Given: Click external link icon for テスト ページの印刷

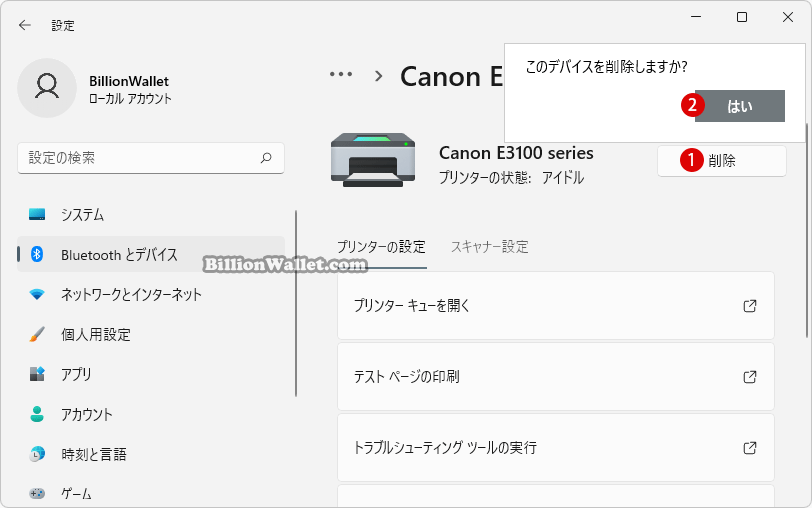Looking at the screenshot, I should [750, 376].
